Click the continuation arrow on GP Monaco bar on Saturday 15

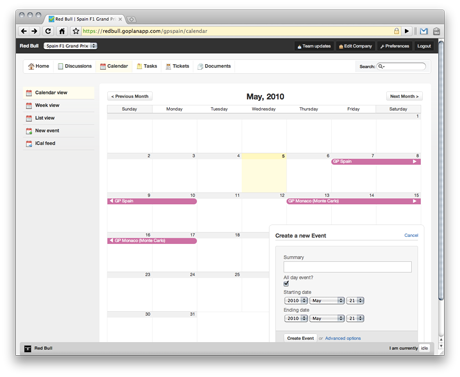tap(415, 201)
